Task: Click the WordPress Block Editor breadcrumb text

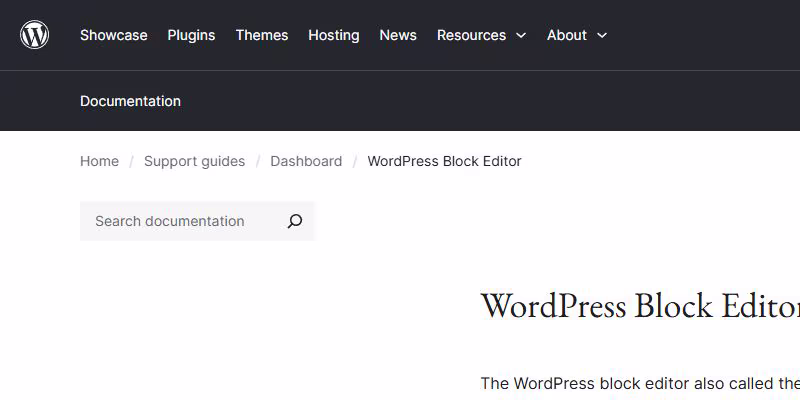Action: [444, 161]
